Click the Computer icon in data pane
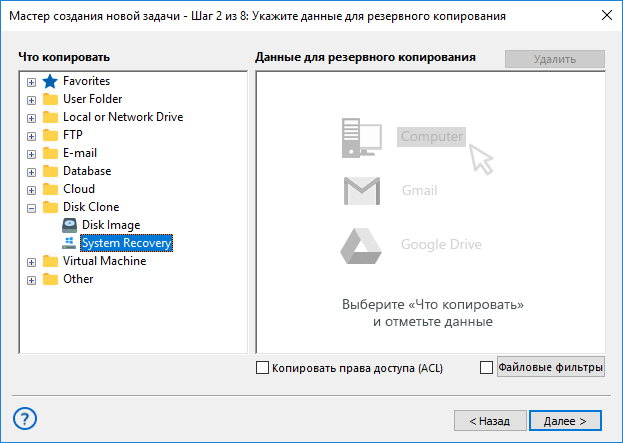The height and width of the screenshot is (443, 623). [362, 138]
